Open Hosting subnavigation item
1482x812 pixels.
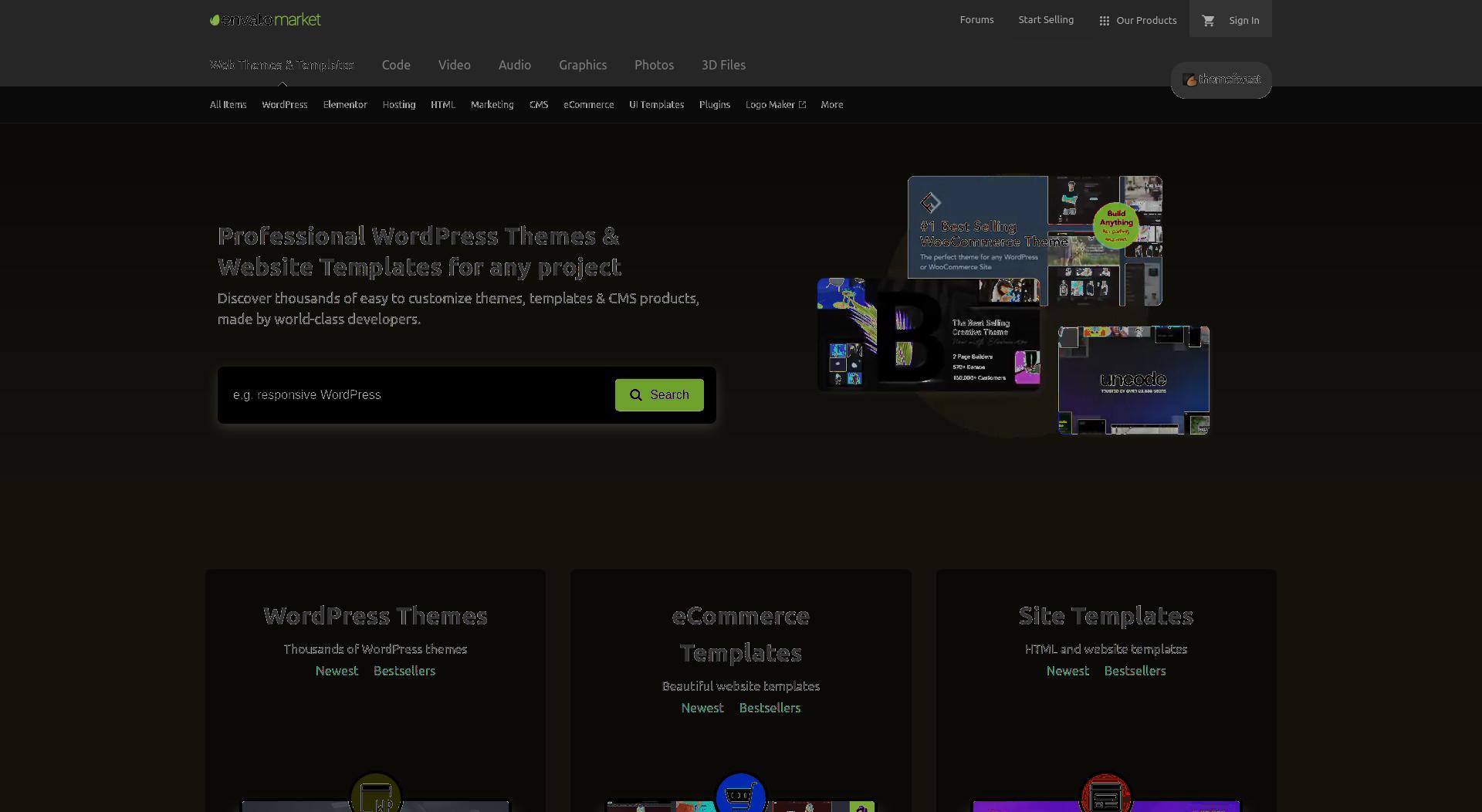(x=399, y=104)
